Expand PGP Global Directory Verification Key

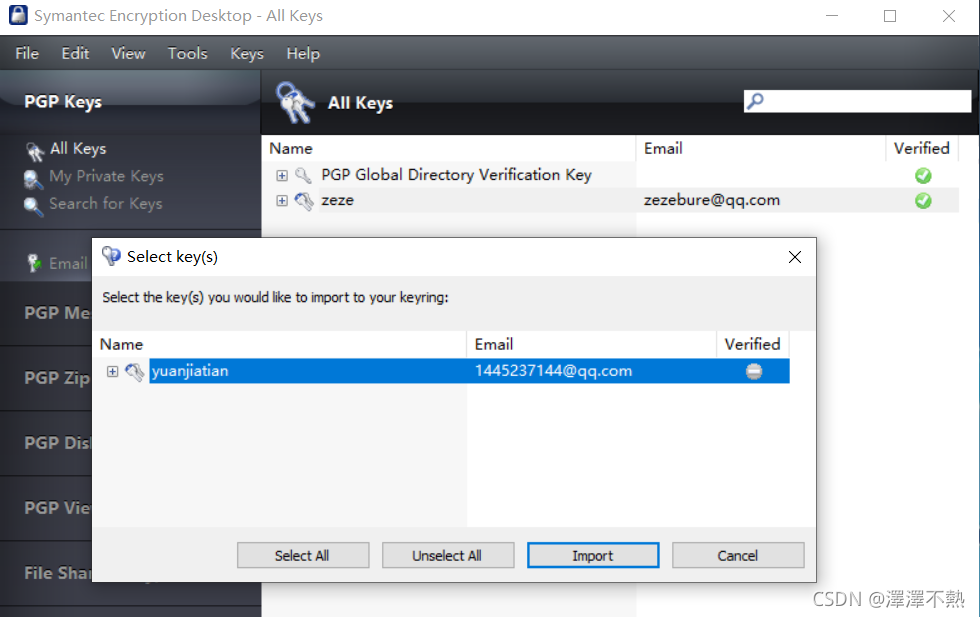point(282,176)
